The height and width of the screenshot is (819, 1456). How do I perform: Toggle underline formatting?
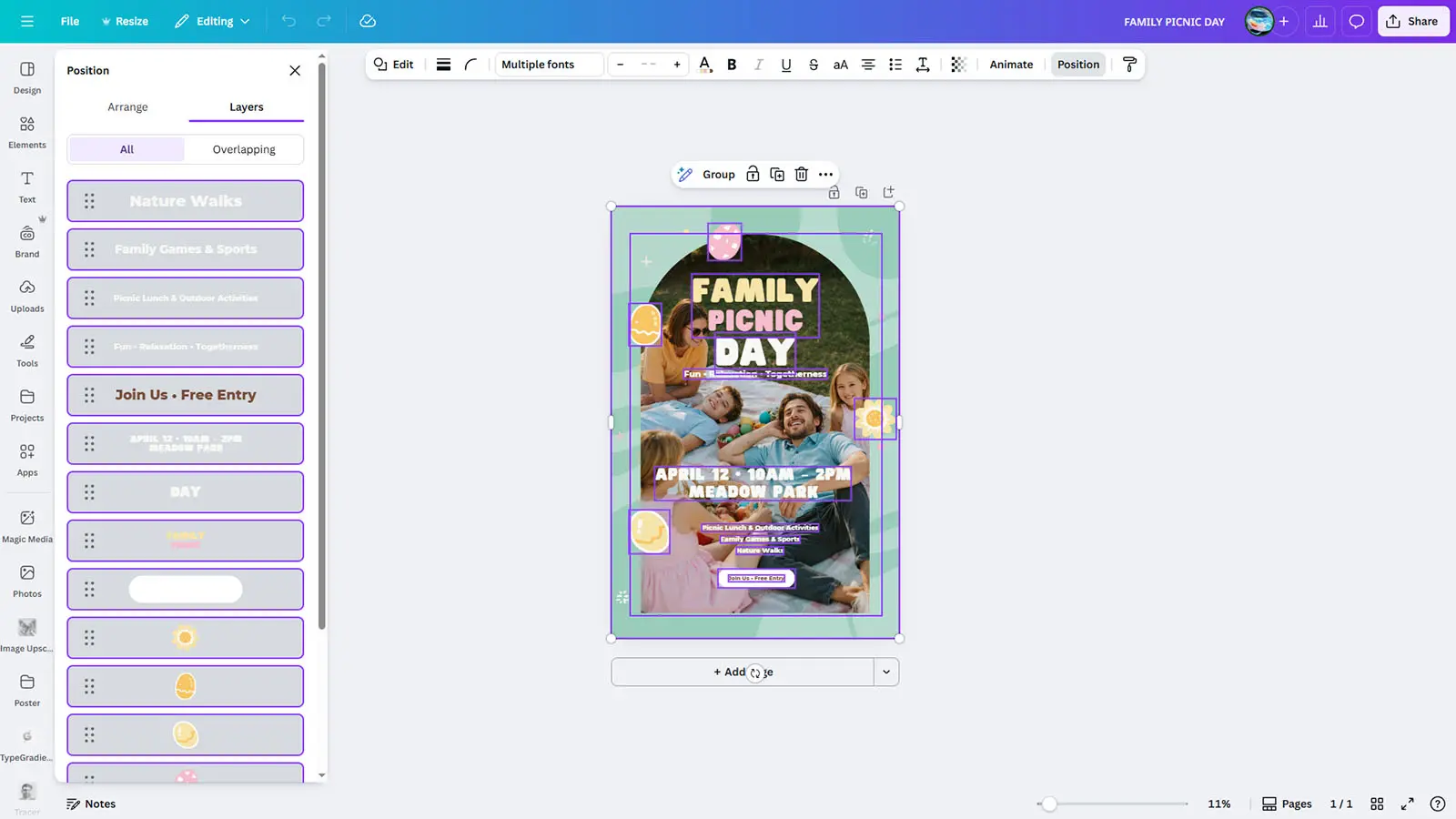pos(786,65)
